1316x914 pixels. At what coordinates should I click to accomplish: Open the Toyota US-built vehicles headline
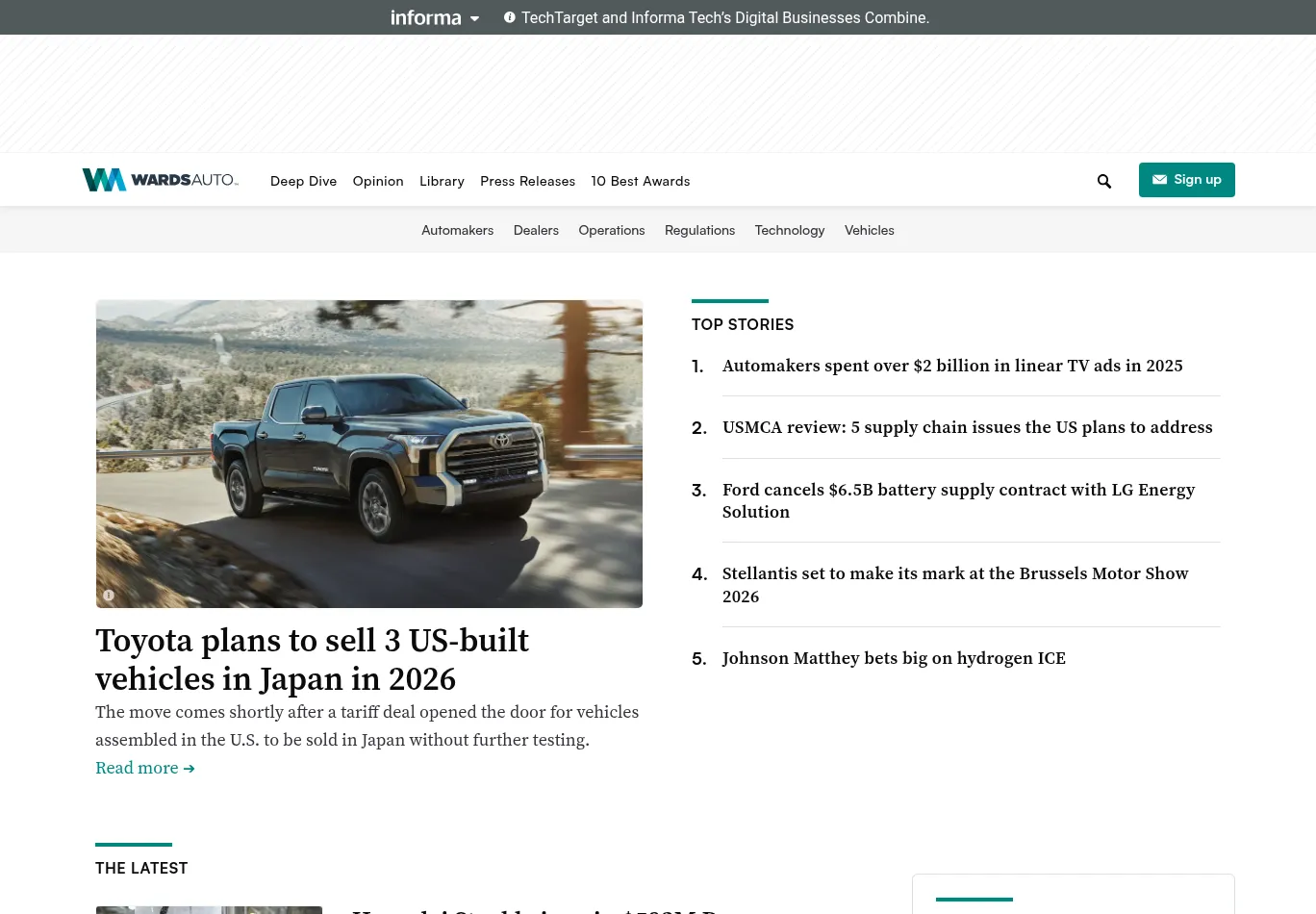tap(312, 660)
